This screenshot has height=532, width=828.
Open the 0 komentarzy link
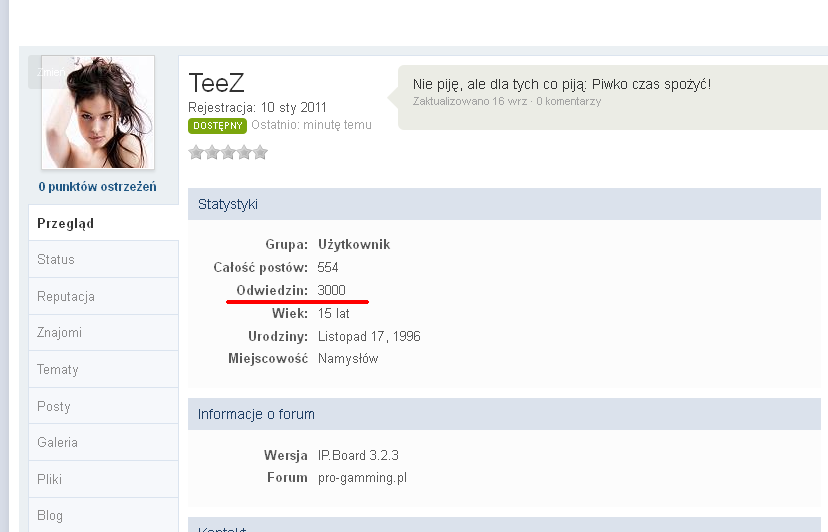pos(569,102)
